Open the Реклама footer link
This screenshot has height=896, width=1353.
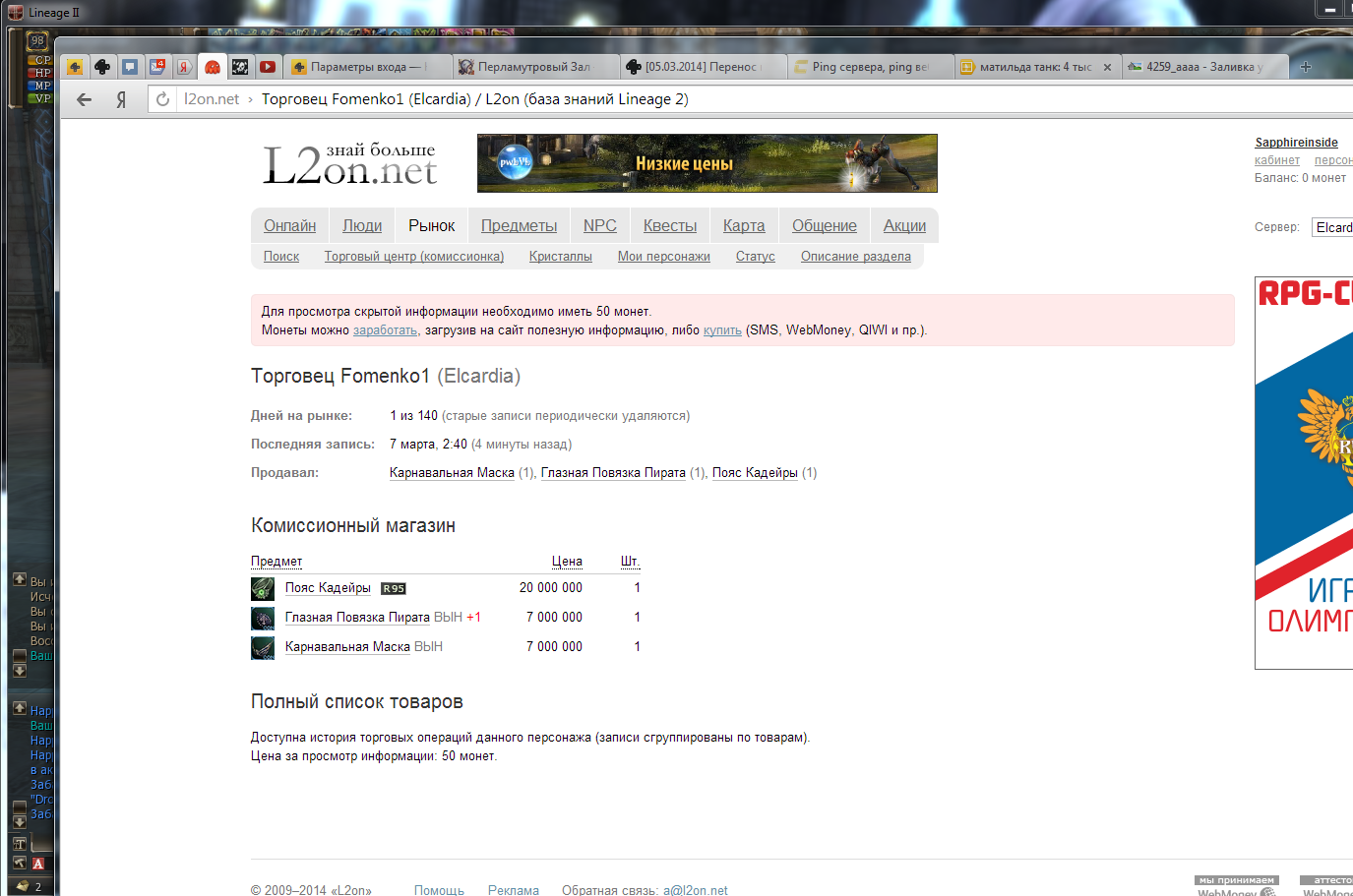(x=514, y=890)
